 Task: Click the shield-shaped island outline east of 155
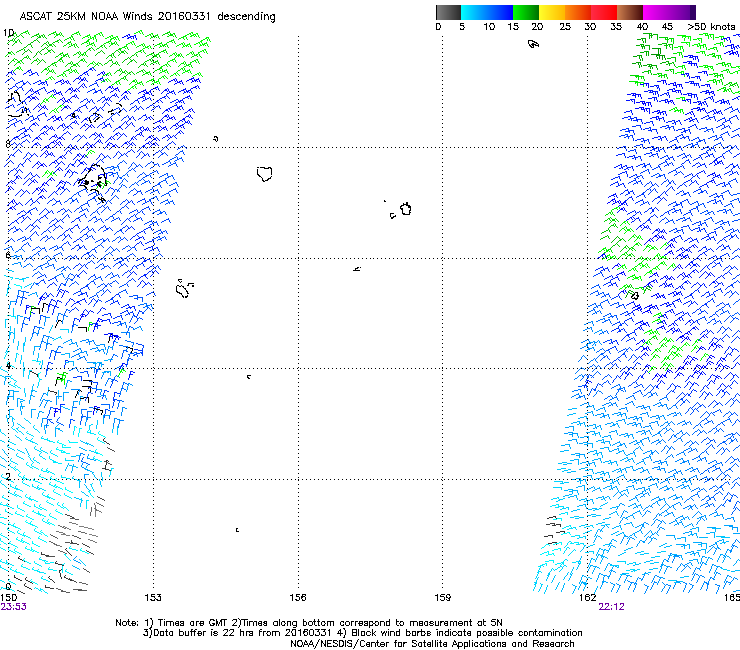[x=264, y=174]
